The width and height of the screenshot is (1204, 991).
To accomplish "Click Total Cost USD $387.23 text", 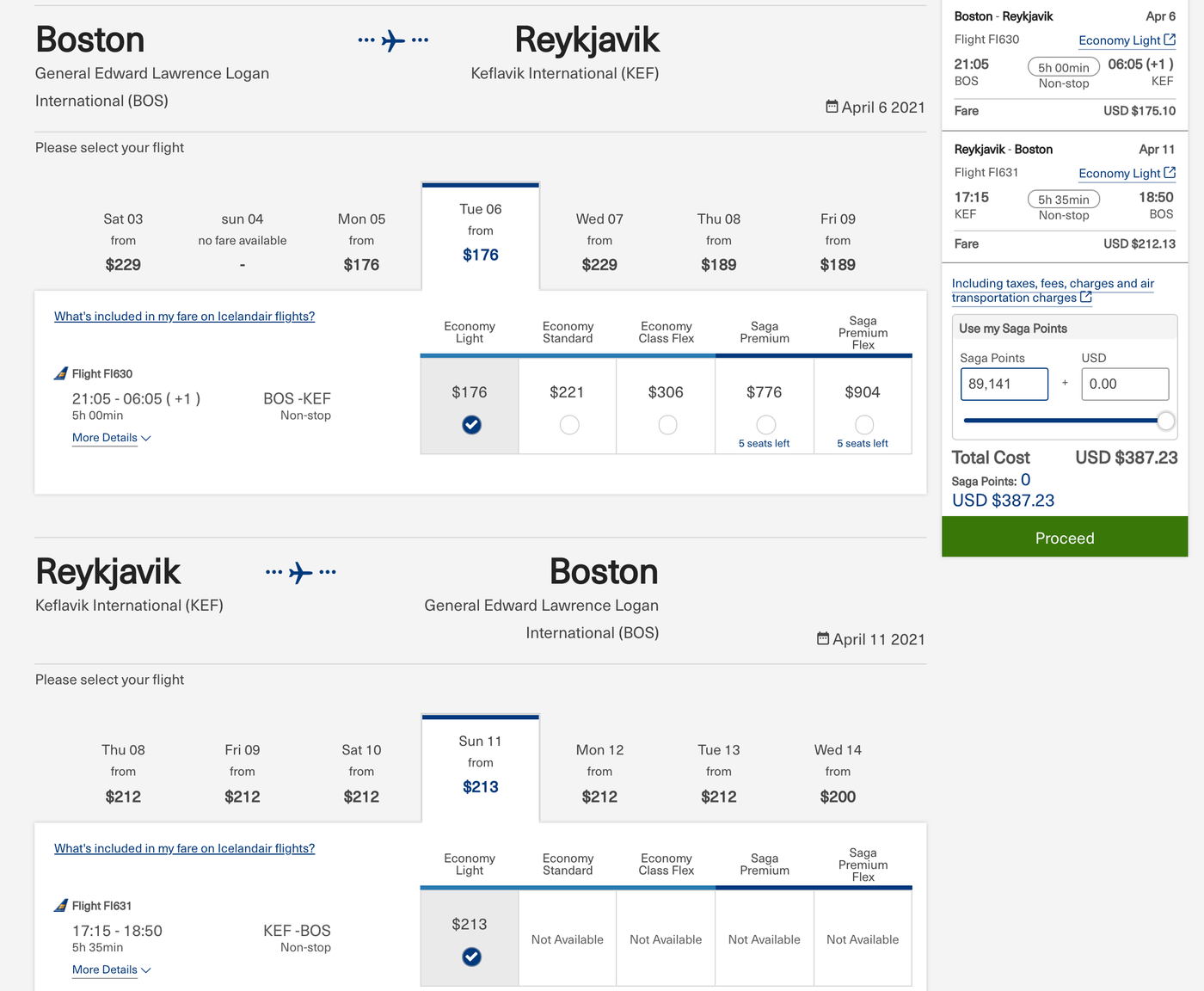I will (1065, 458).
